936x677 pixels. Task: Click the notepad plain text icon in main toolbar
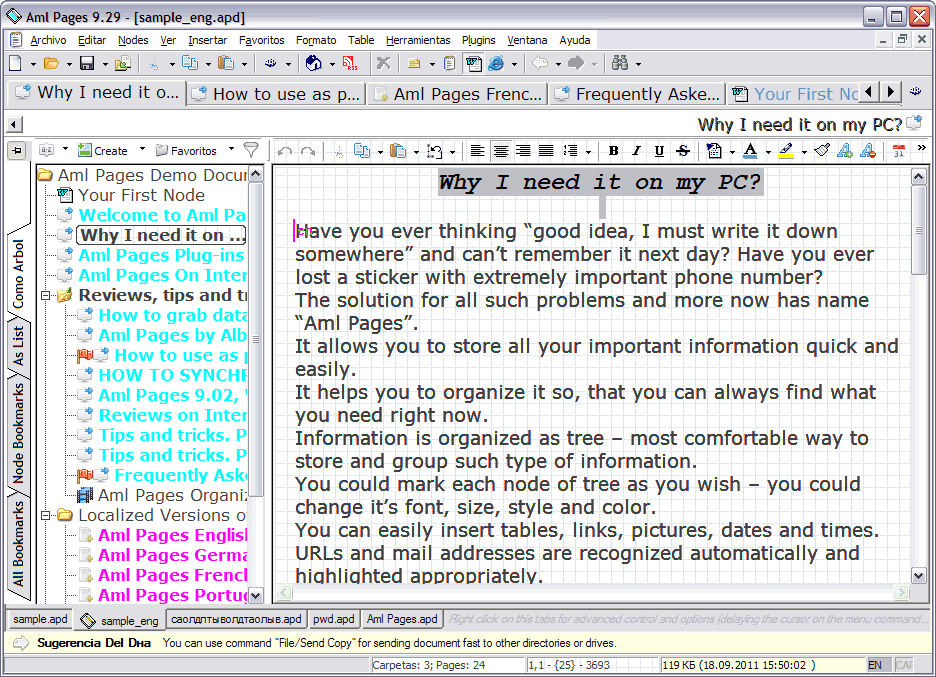pyautogui.click(x=450, y=63)
